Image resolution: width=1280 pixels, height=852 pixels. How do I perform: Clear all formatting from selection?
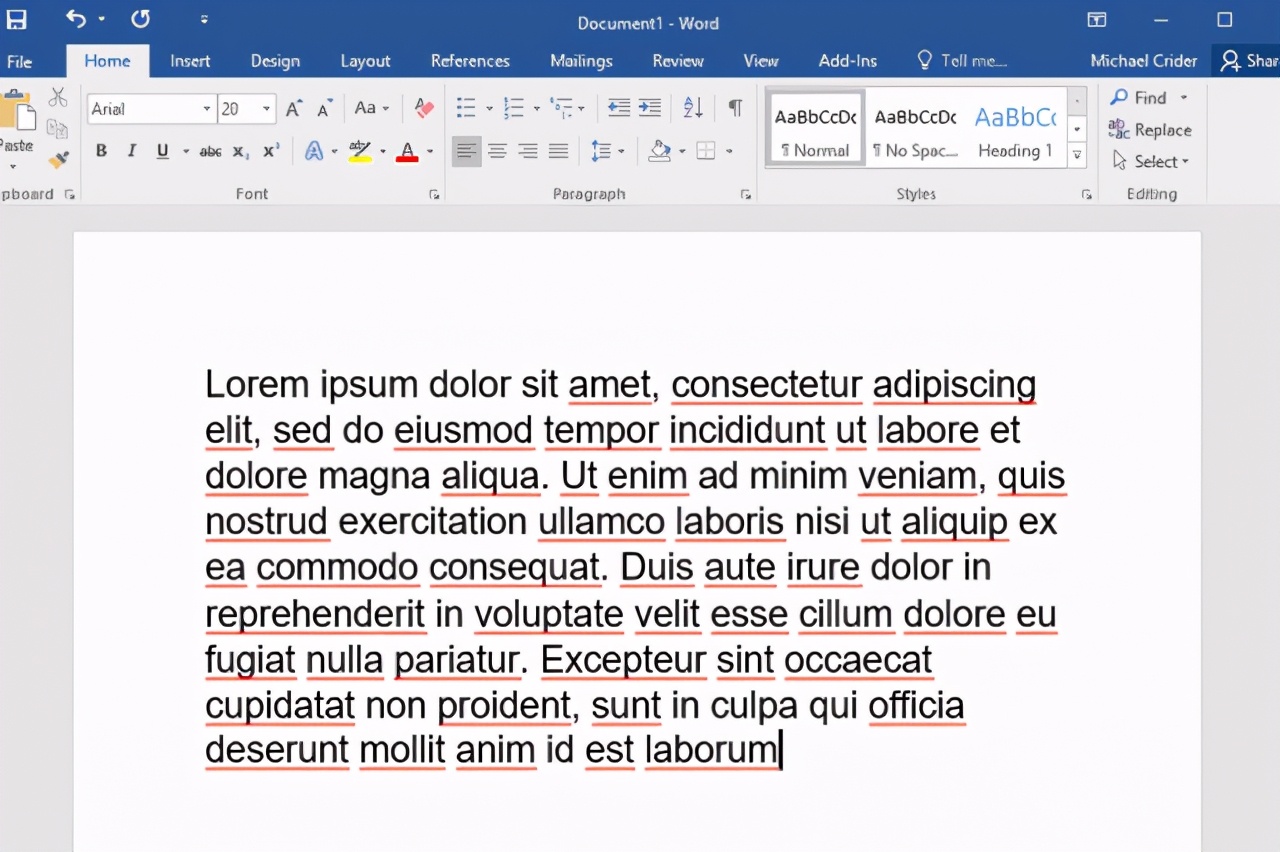coord(423,108)
